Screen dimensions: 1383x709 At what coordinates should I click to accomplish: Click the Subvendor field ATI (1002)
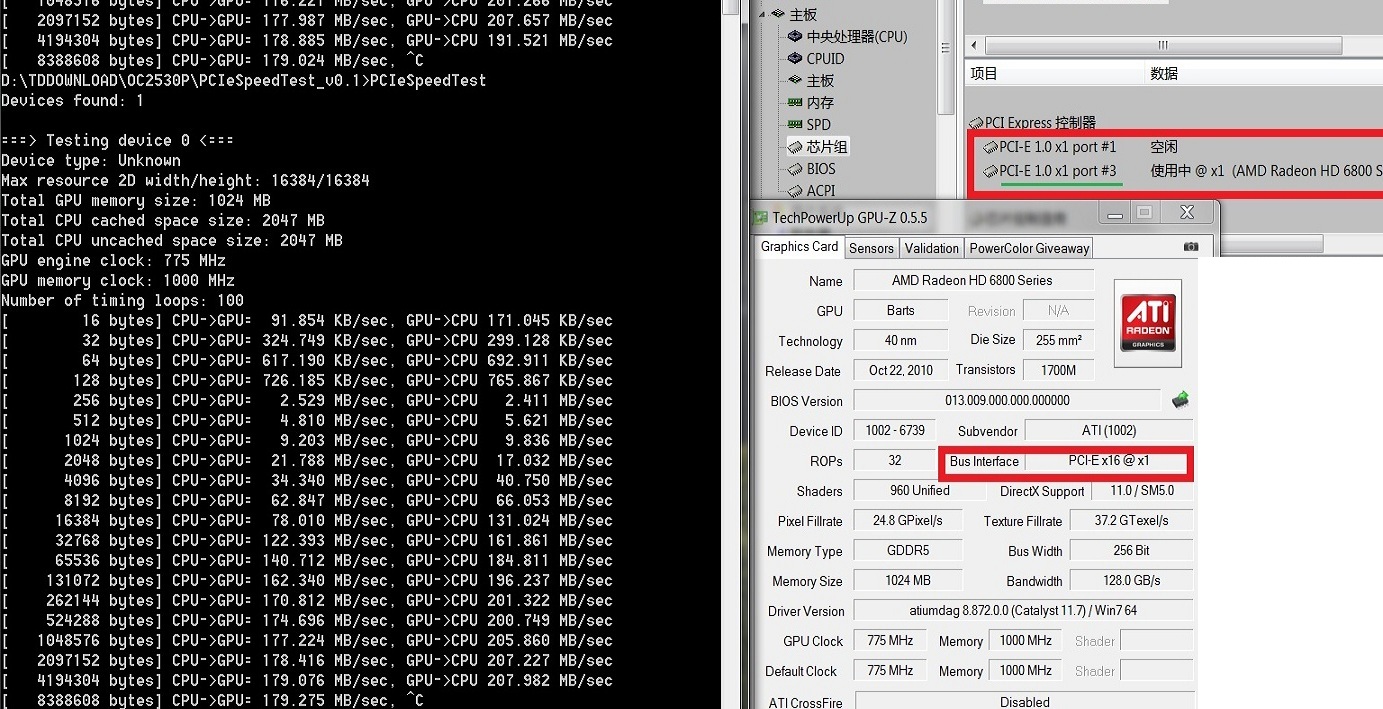pyautogui.click(x=1109, y=430)
